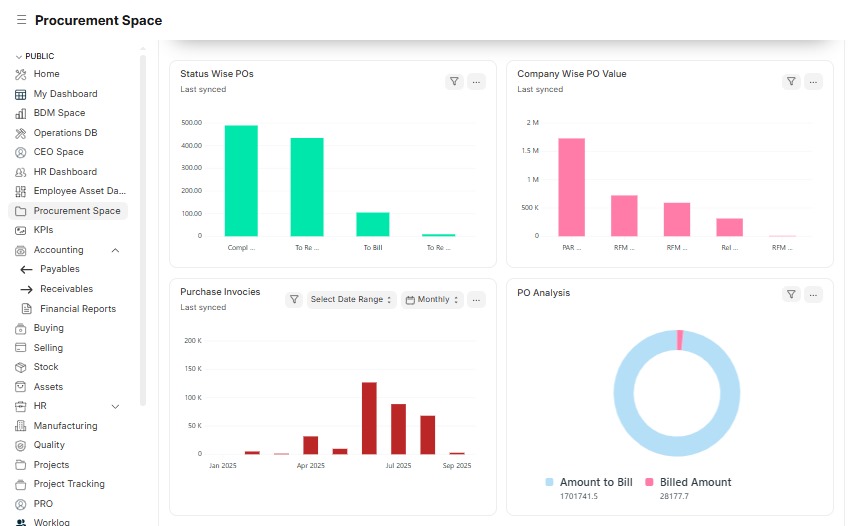Toggle Billed Amount legend entry
Viewport: 852px width, 526px height.
coord(688,482)
